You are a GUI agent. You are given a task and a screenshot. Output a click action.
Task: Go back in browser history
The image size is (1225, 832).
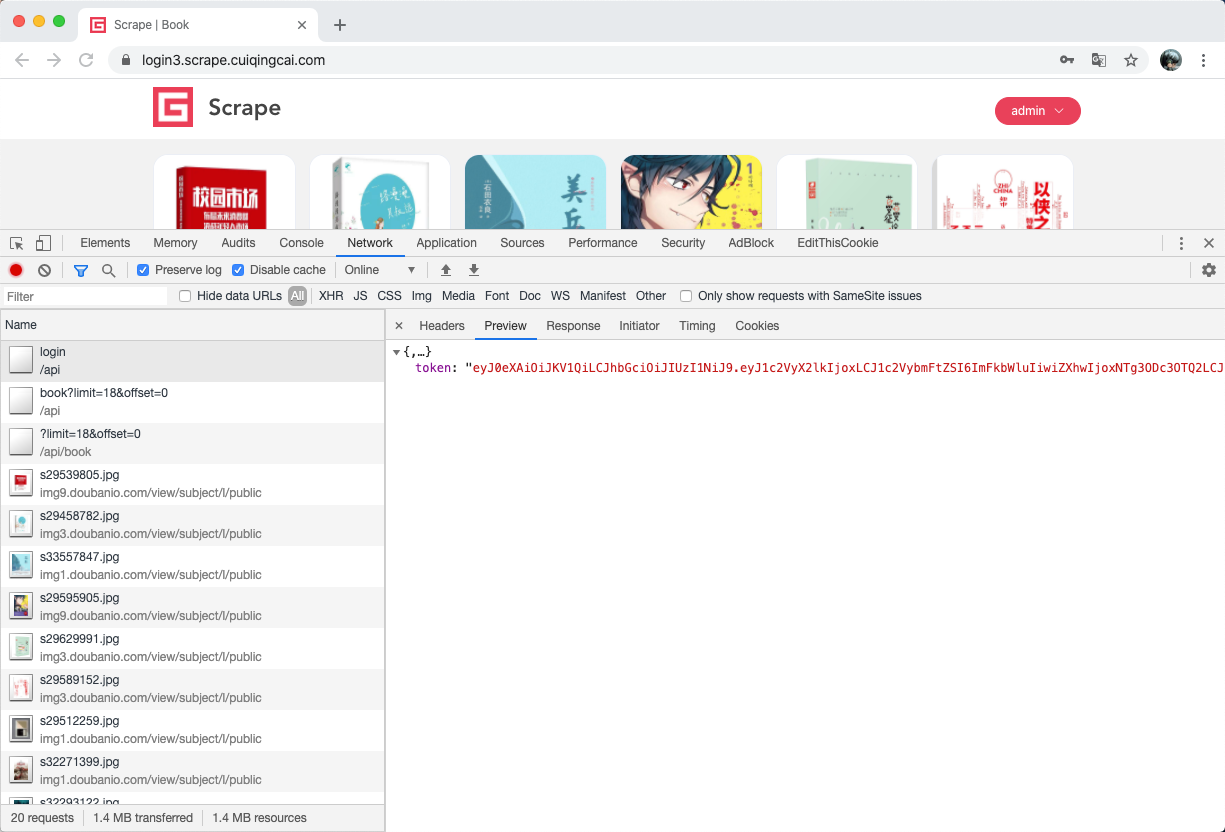[x=22, y=60]
